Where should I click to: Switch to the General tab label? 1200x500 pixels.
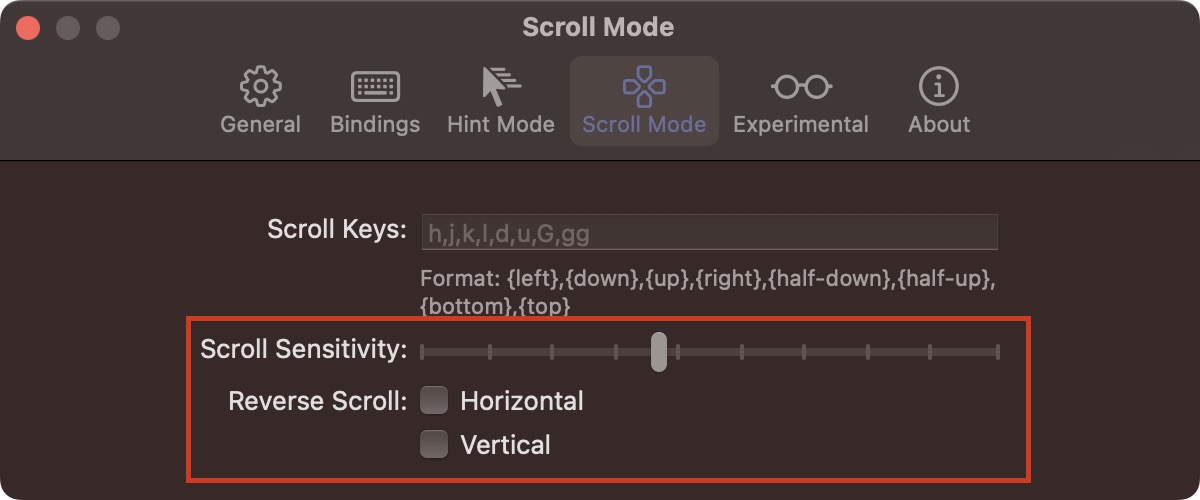(260, 125)
